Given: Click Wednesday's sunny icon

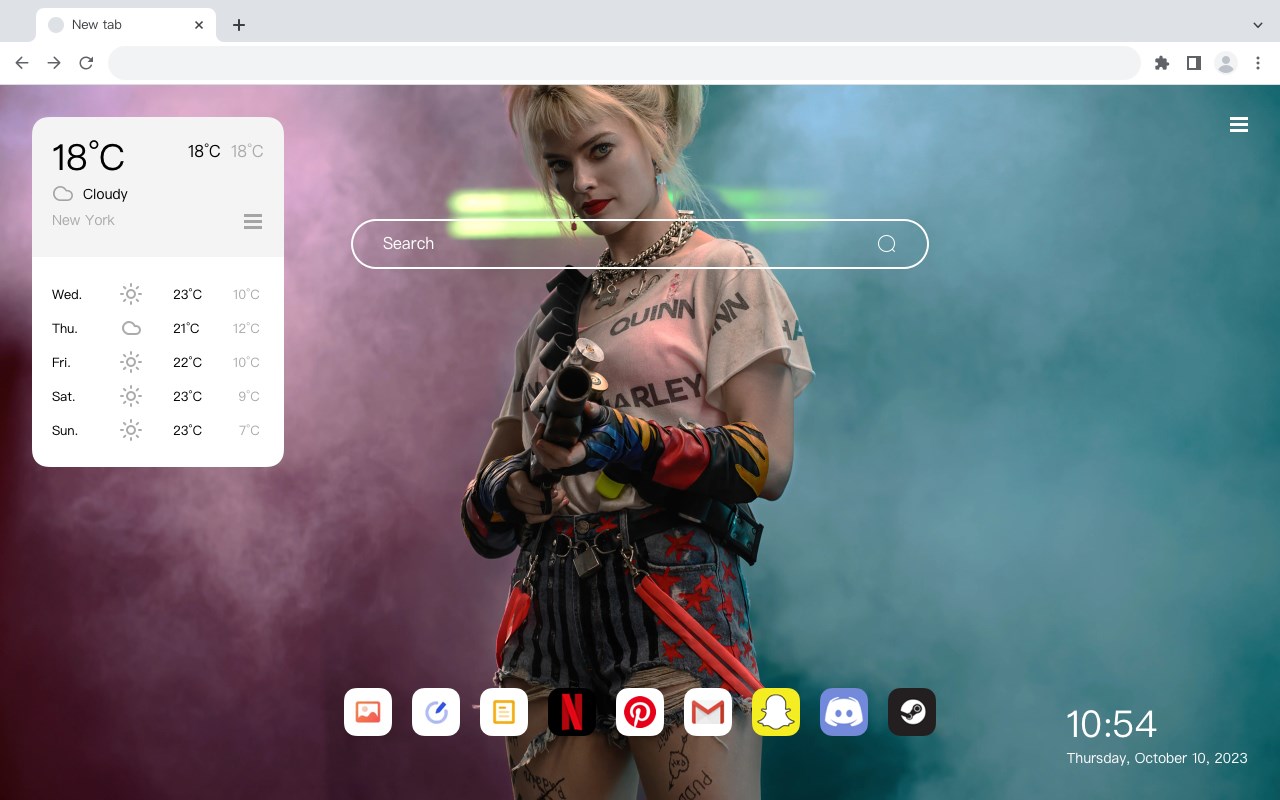Looking at the screenshot, I should click(131, 294).
